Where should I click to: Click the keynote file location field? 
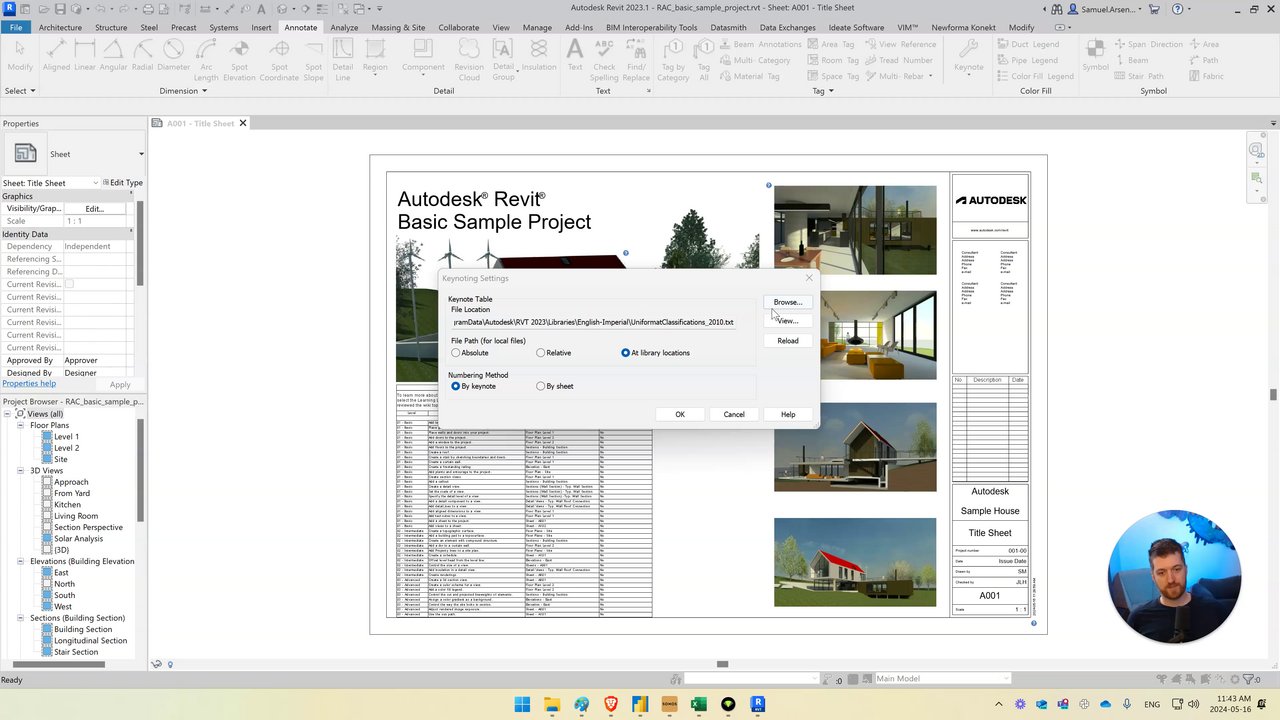593,322
